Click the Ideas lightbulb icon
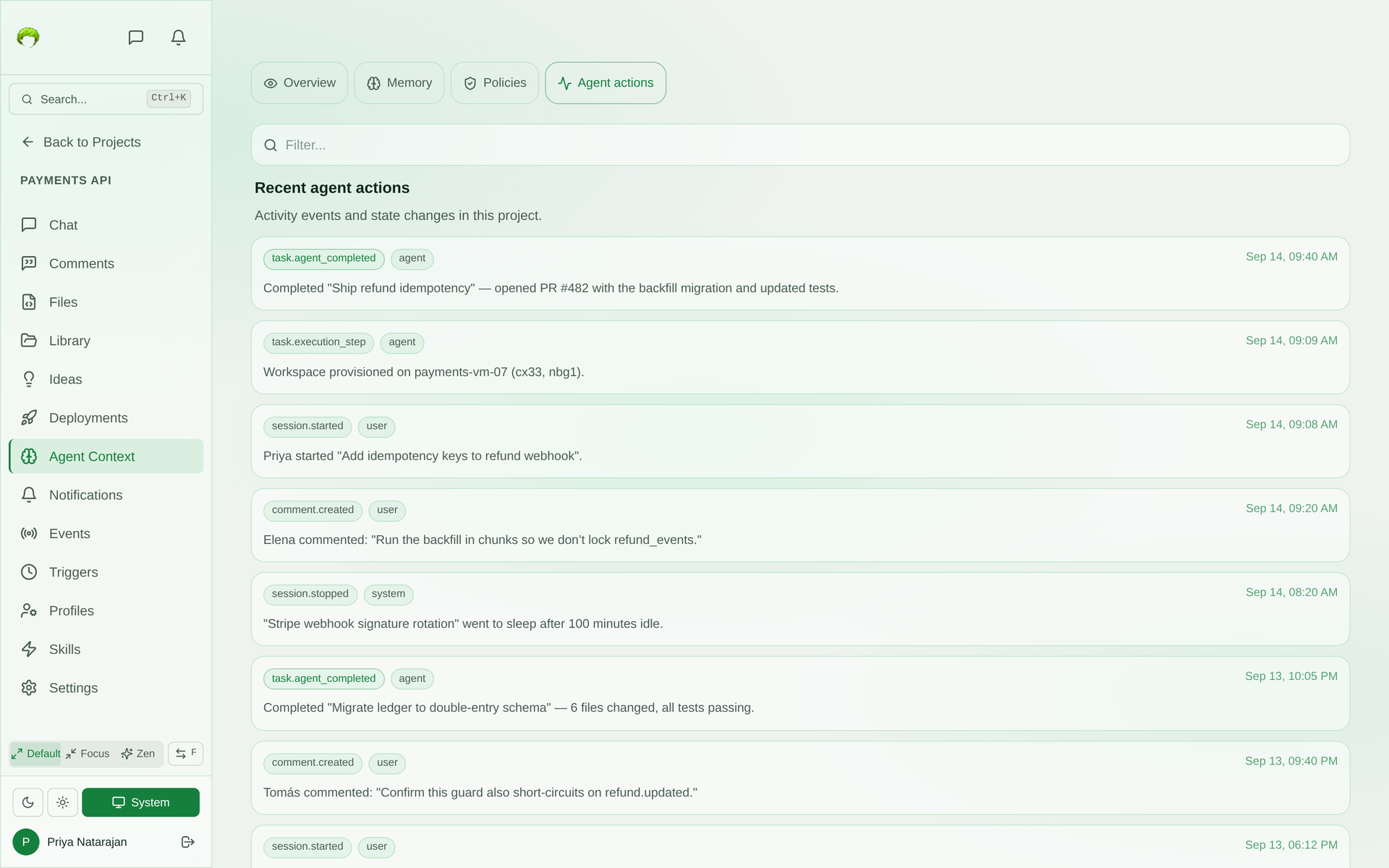The height and width of the screenshot is (868, 1389). (29, 379)
